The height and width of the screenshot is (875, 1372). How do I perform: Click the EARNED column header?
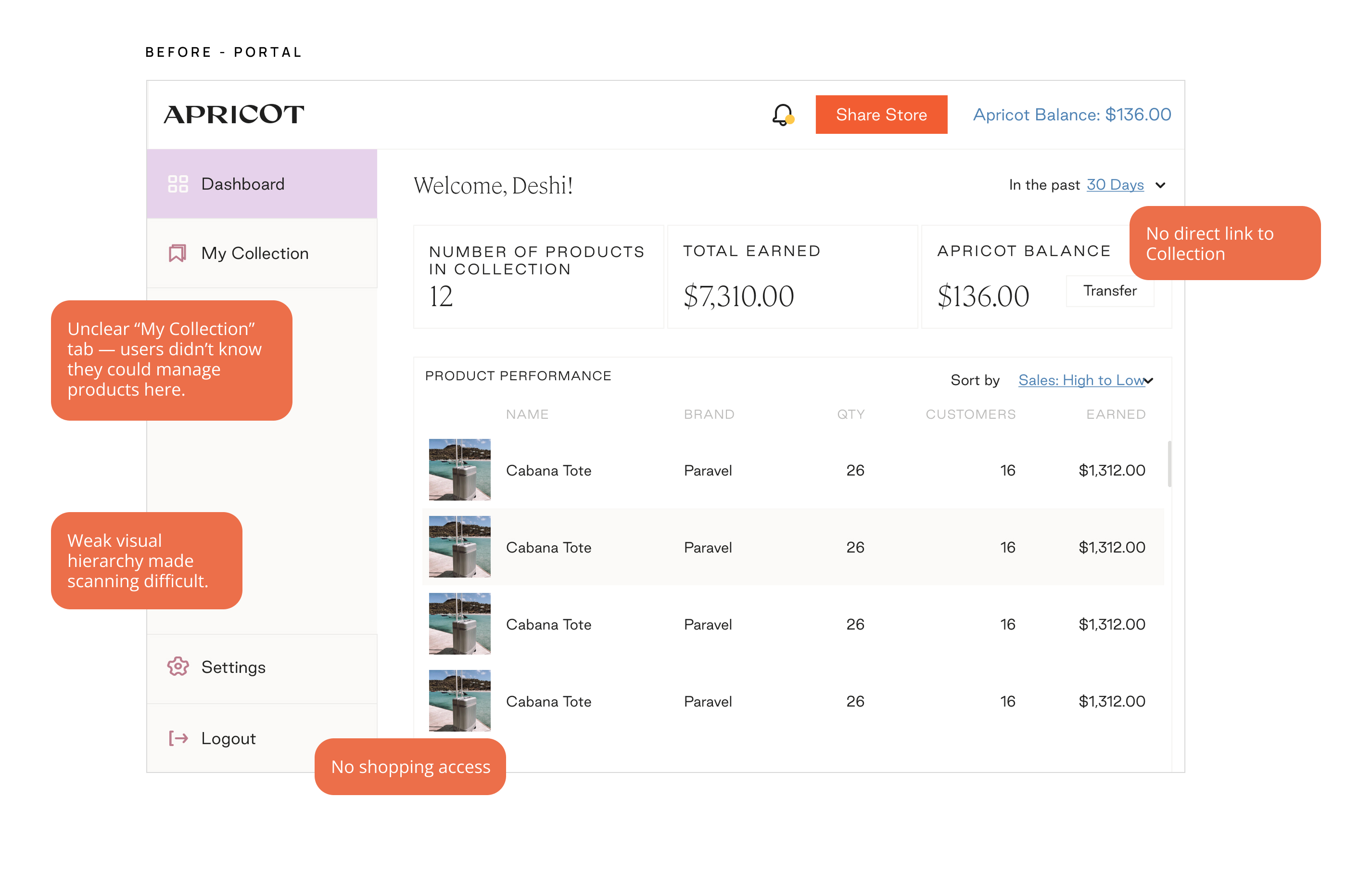point(1115,414)
